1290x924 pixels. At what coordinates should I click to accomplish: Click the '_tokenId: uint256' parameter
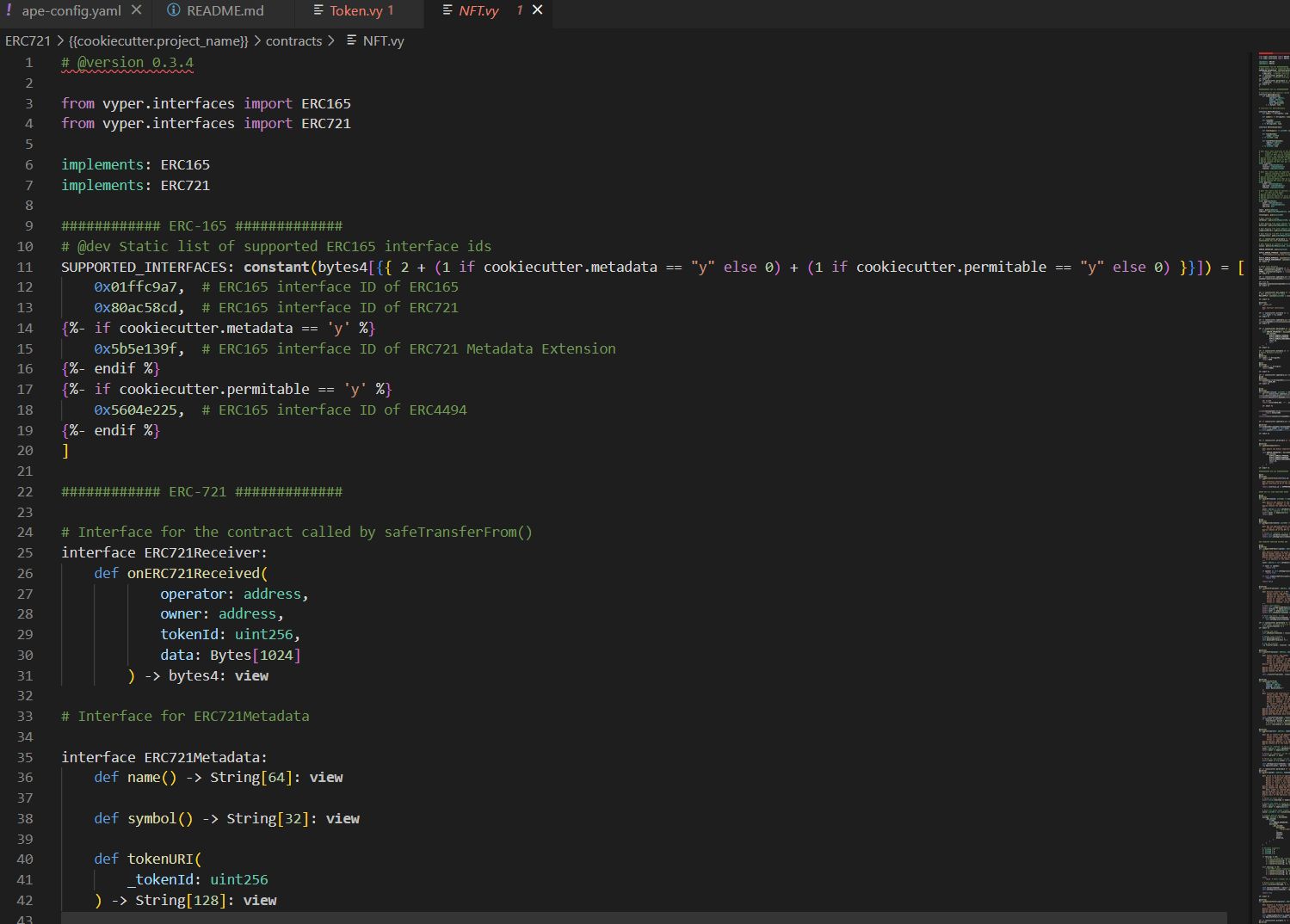(x=198, y=880)
